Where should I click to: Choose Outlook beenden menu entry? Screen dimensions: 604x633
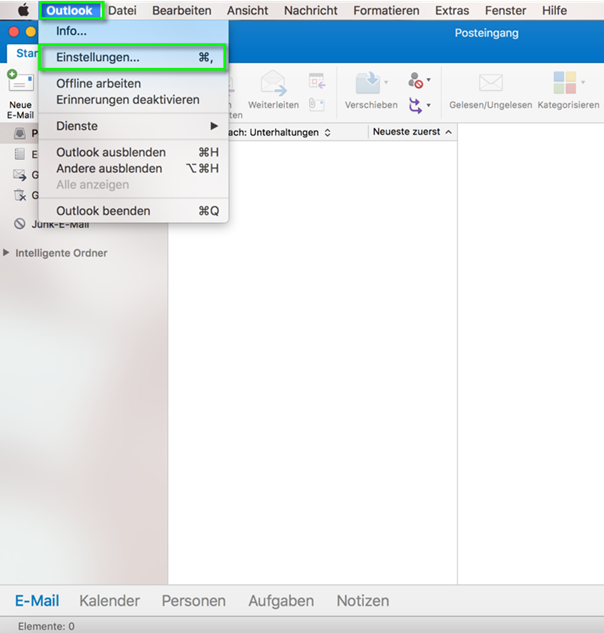[134, 211]
